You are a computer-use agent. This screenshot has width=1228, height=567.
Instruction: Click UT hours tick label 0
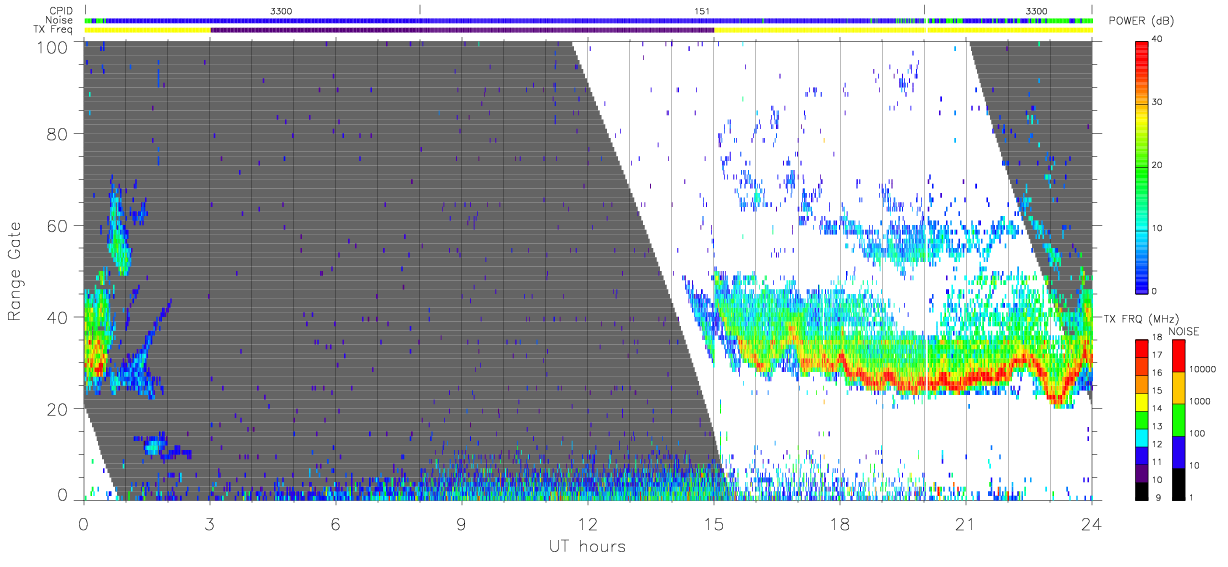point(84,523)
